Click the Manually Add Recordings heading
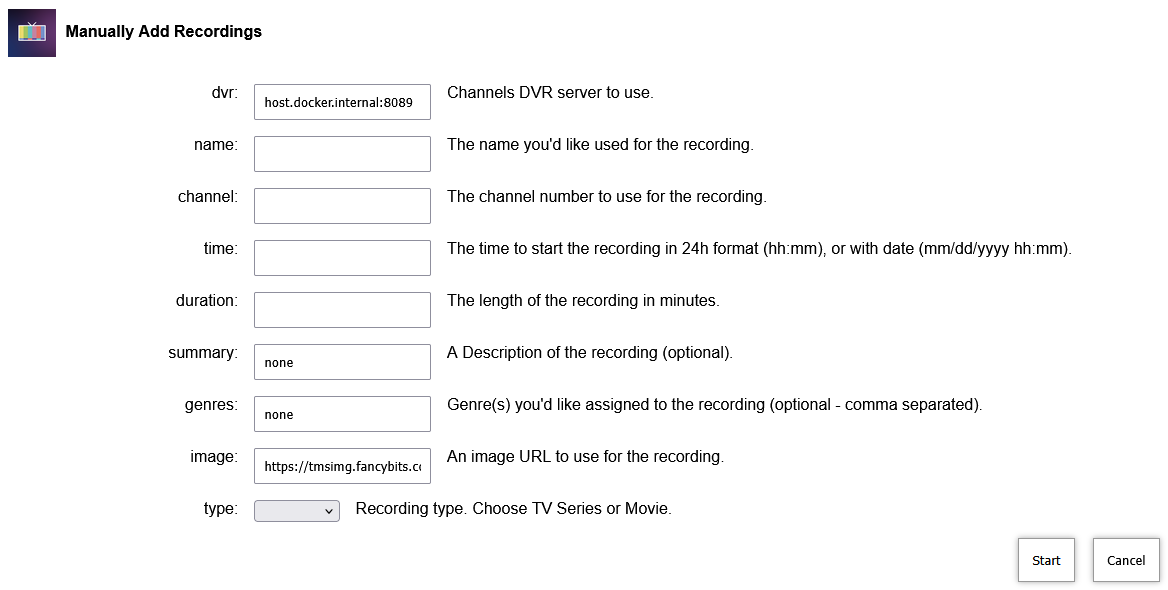1168x590 pixels. point(163,32)
